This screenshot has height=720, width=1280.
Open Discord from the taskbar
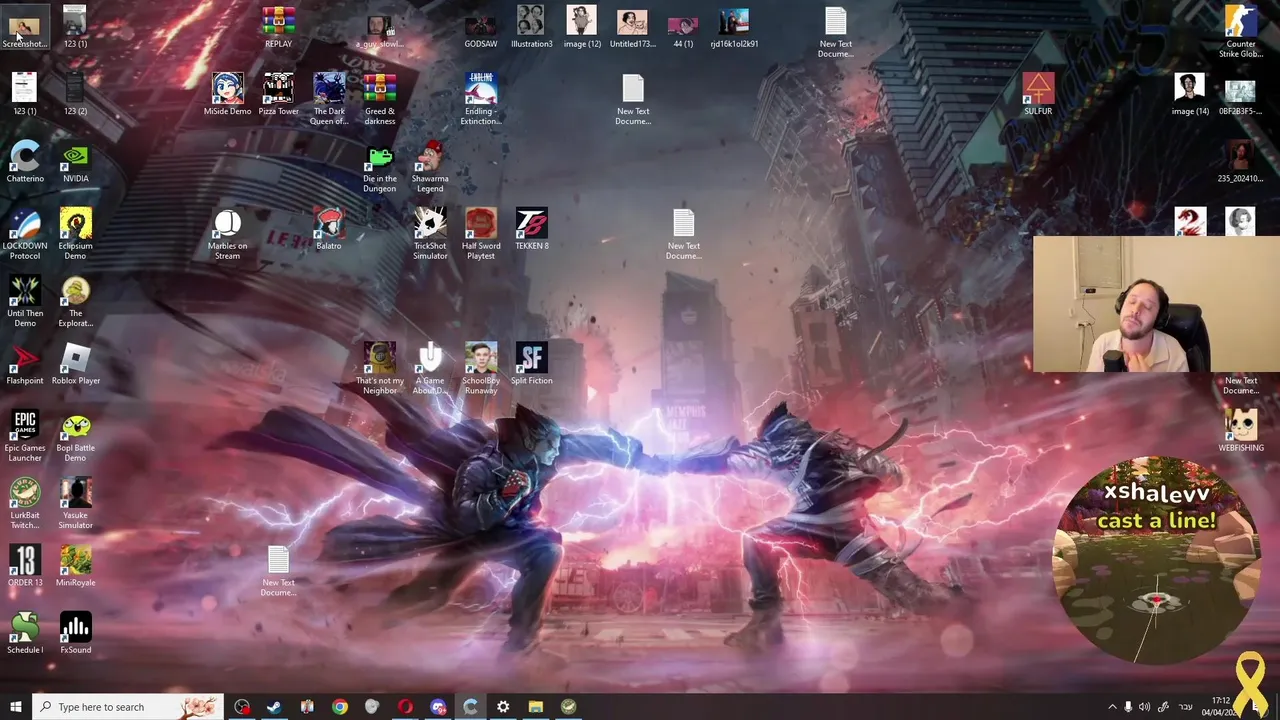click(438, 707)
